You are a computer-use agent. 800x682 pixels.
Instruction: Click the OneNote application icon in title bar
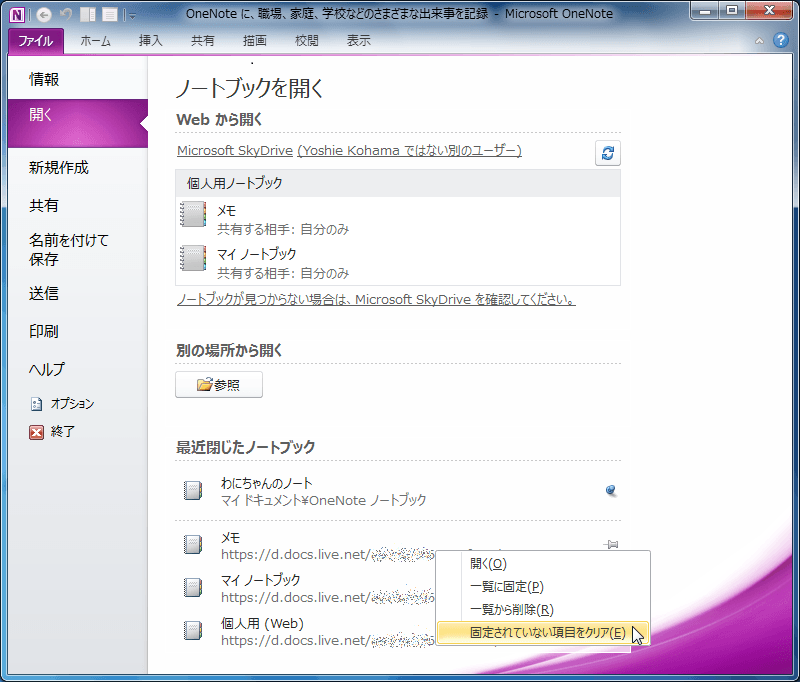pyautogui.click(x=16, y=15)
